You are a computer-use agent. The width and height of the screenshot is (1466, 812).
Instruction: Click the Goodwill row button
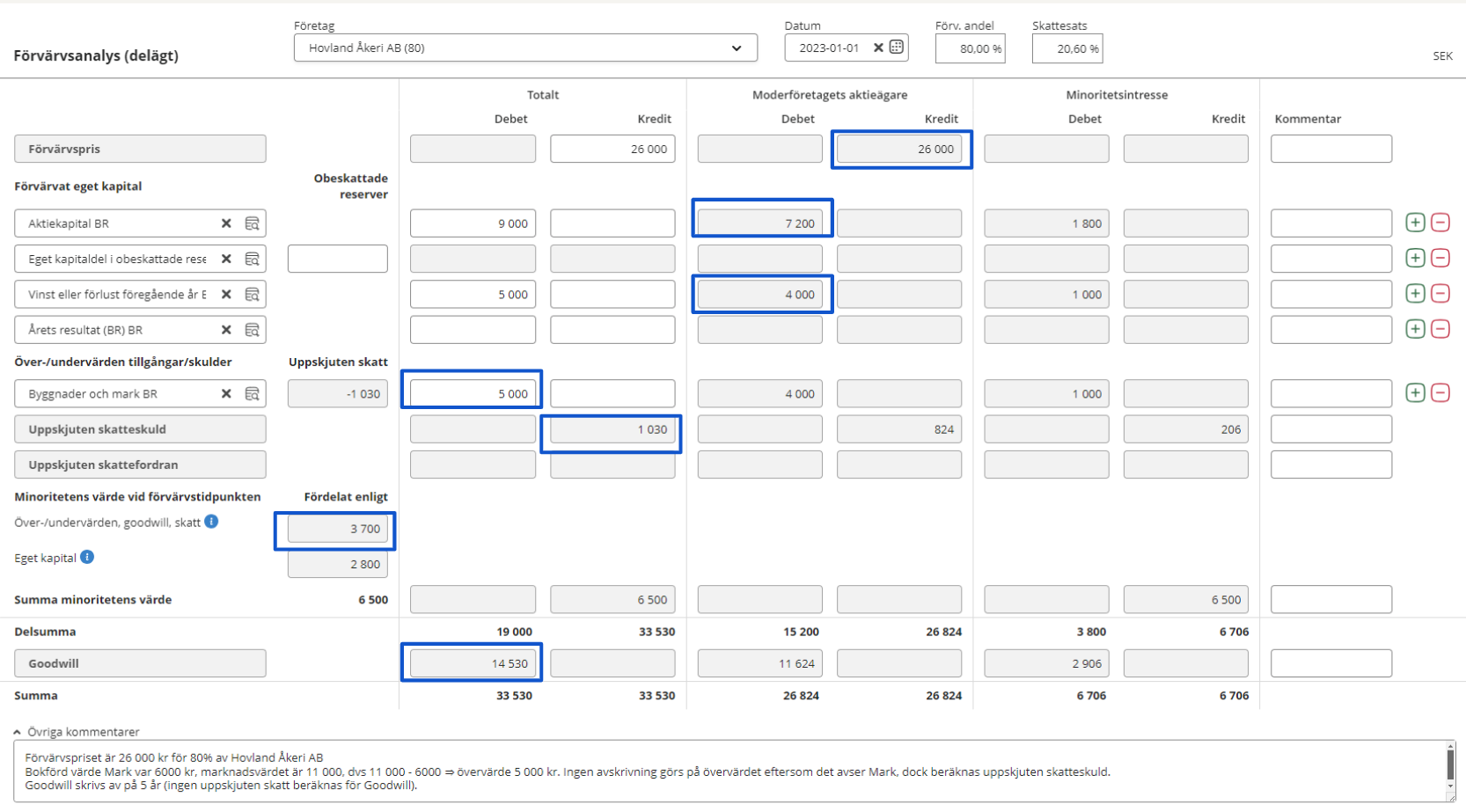140,663
